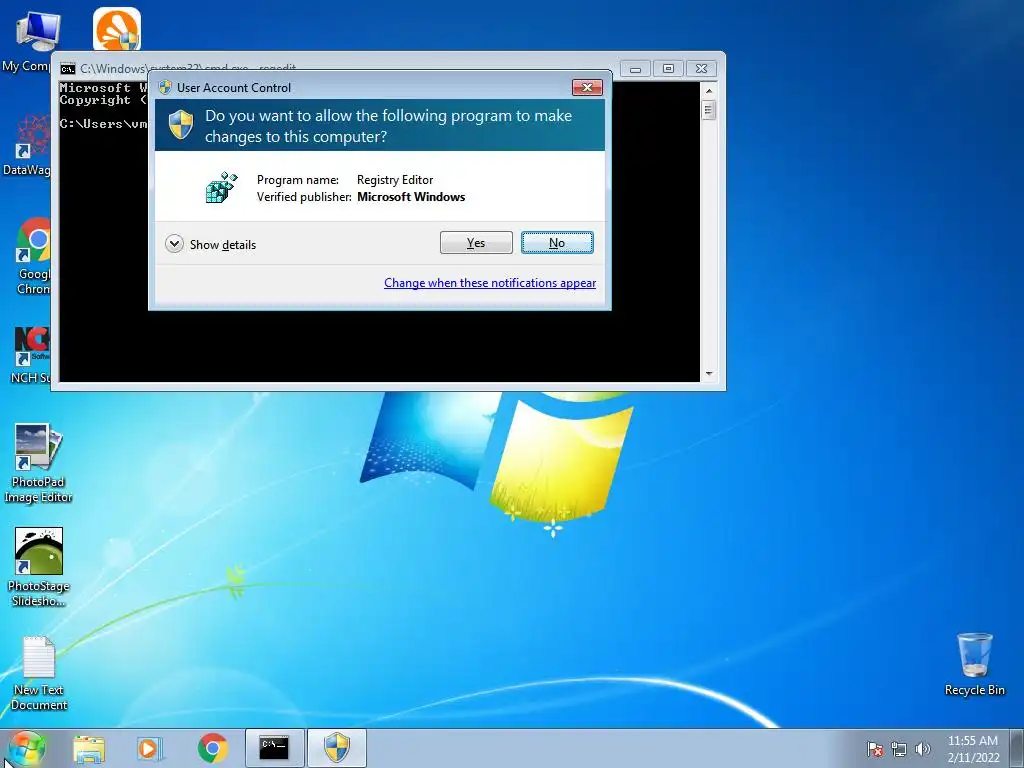Open Windows Media Player from taskbar
Viewport: 1024px width, 768px height.
[x=150, y=748]
